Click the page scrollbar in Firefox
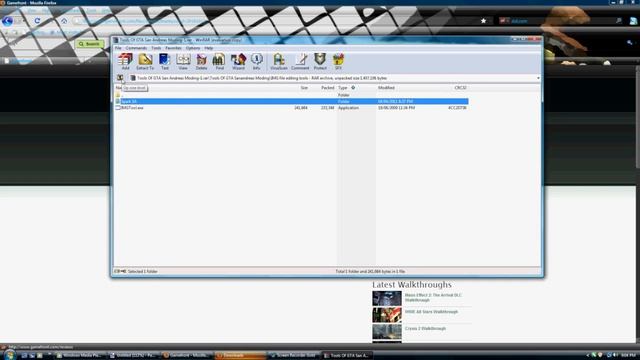This screenshot has width=640, height=360. point(638,116)
